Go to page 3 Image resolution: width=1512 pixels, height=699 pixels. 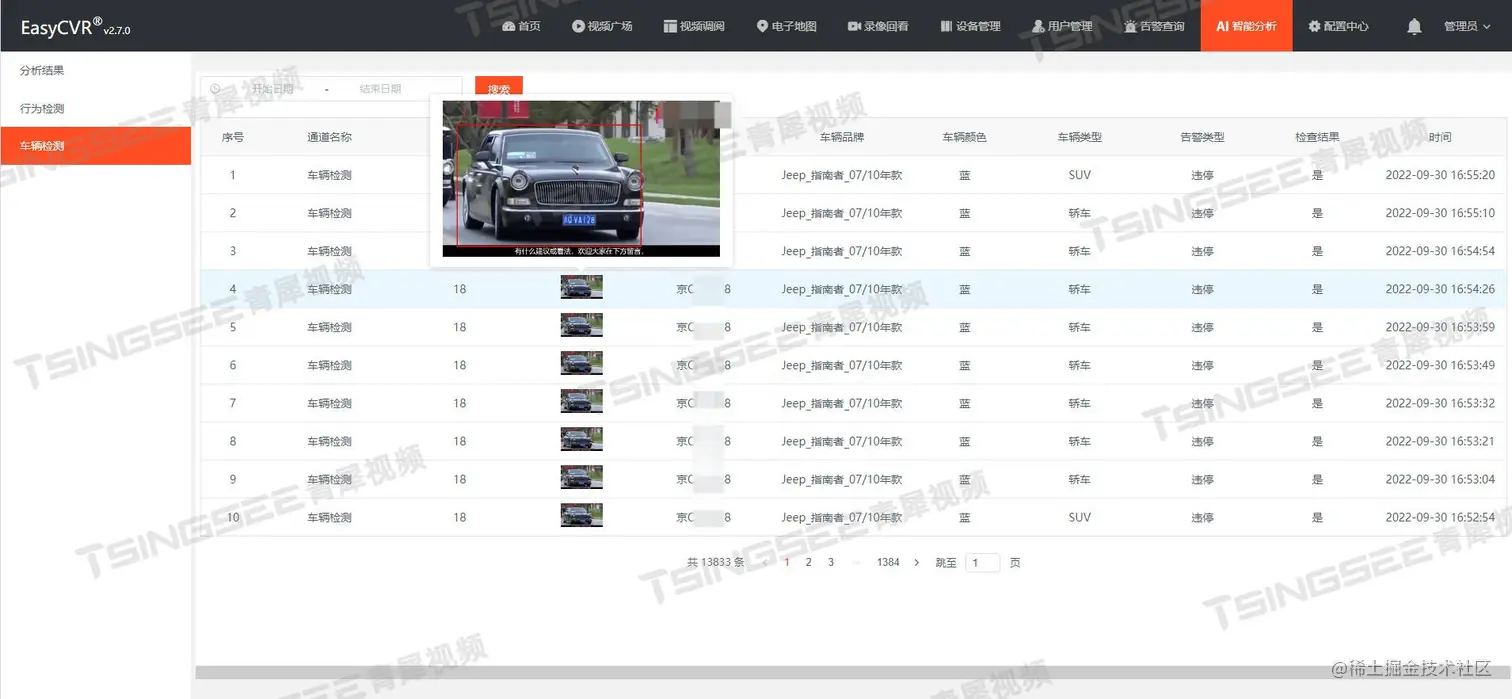(x=831, y=563)
